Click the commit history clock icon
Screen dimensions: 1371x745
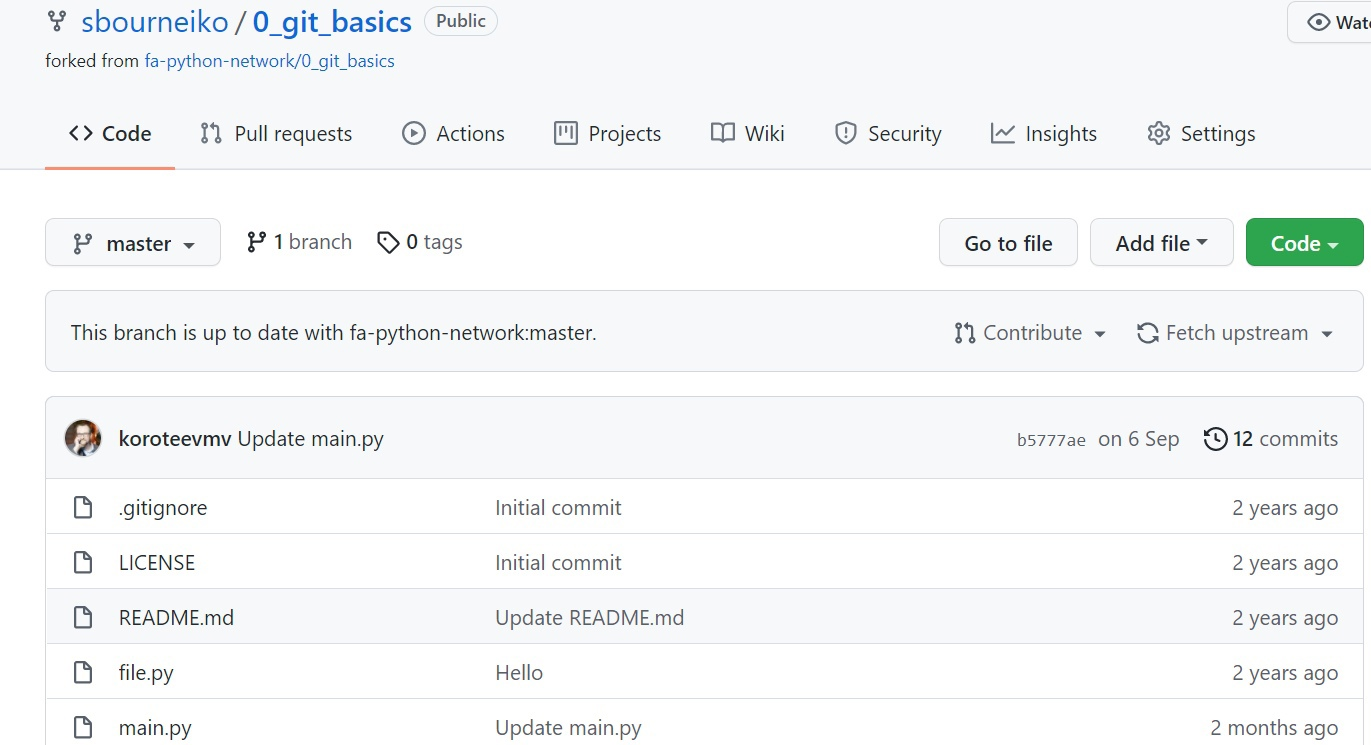pyautogui.click(x=1215, y=439)
